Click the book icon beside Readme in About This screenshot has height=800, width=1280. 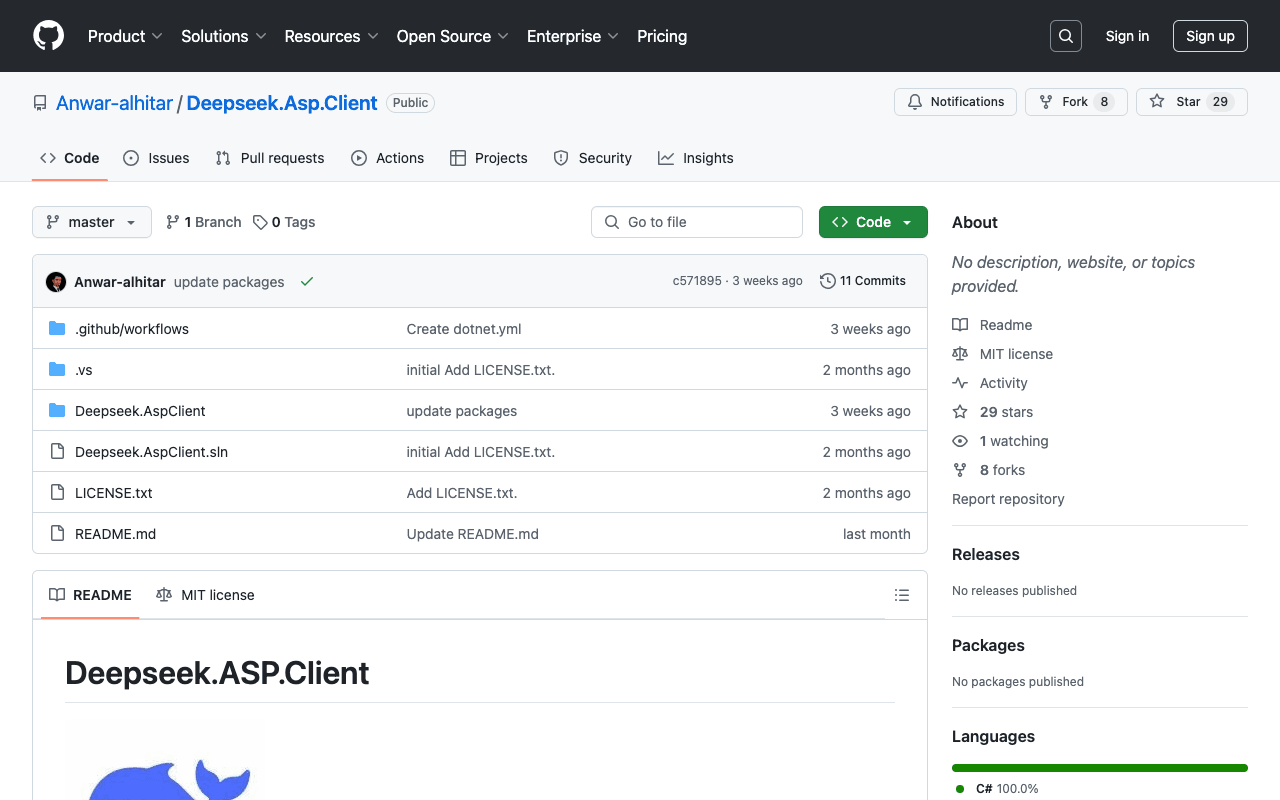tap(960, 325)
